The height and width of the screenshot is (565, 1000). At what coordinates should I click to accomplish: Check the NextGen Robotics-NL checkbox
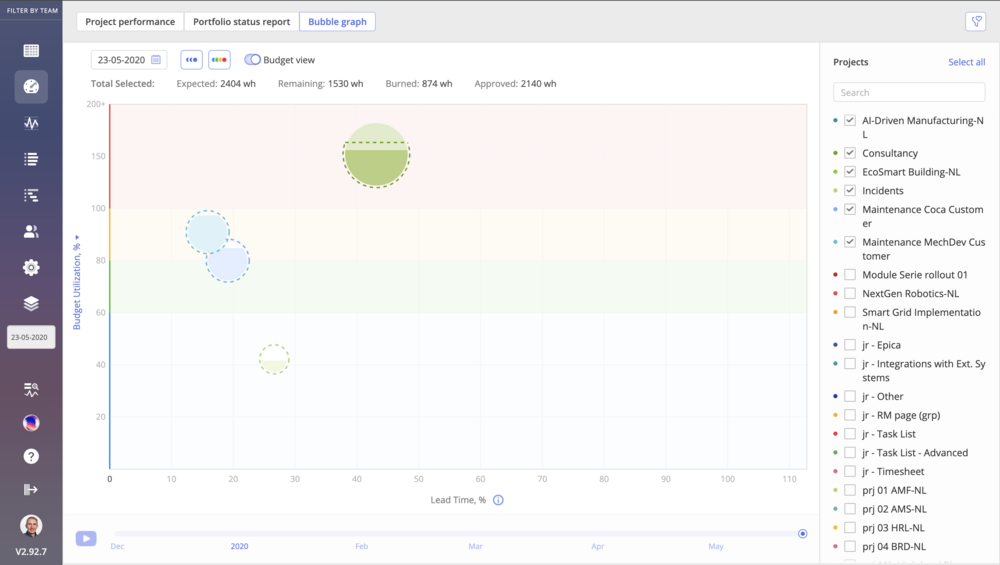point(850,293)
